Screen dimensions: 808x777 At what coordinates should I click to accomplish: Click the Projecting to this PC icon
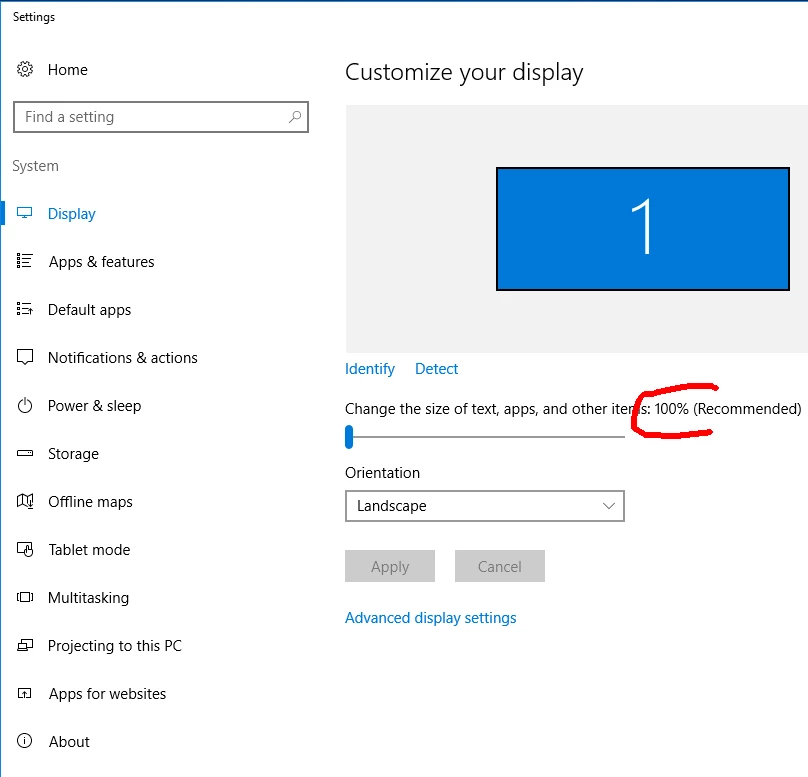[x=25, y=645]
